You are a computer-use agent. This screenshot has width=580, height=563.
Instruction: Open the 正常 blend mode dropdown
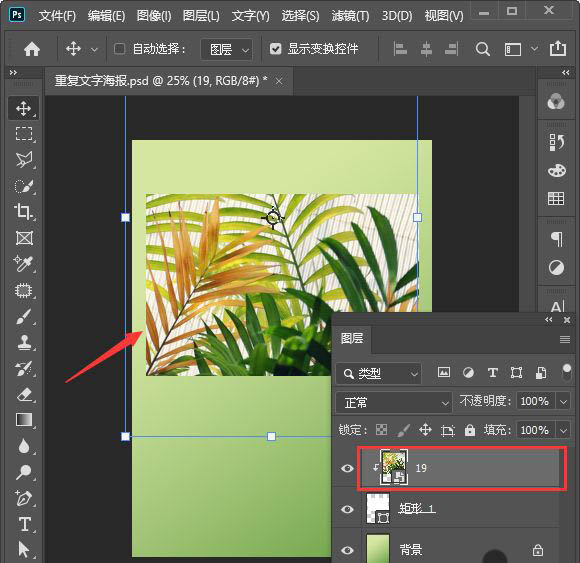coord(394,402)
